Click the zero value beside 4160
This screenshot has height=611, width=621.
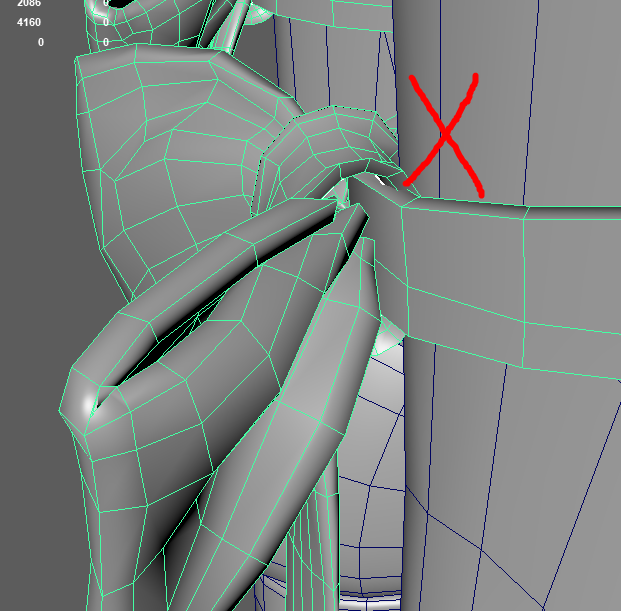[x=106, y=22]
